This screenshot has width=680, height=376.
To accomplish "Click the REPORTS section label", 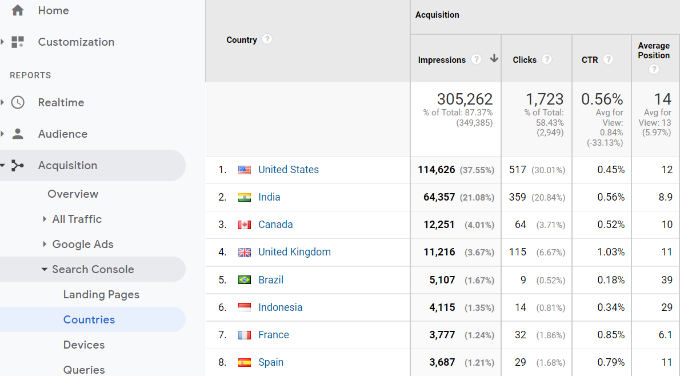I will (x=30, y=75).
